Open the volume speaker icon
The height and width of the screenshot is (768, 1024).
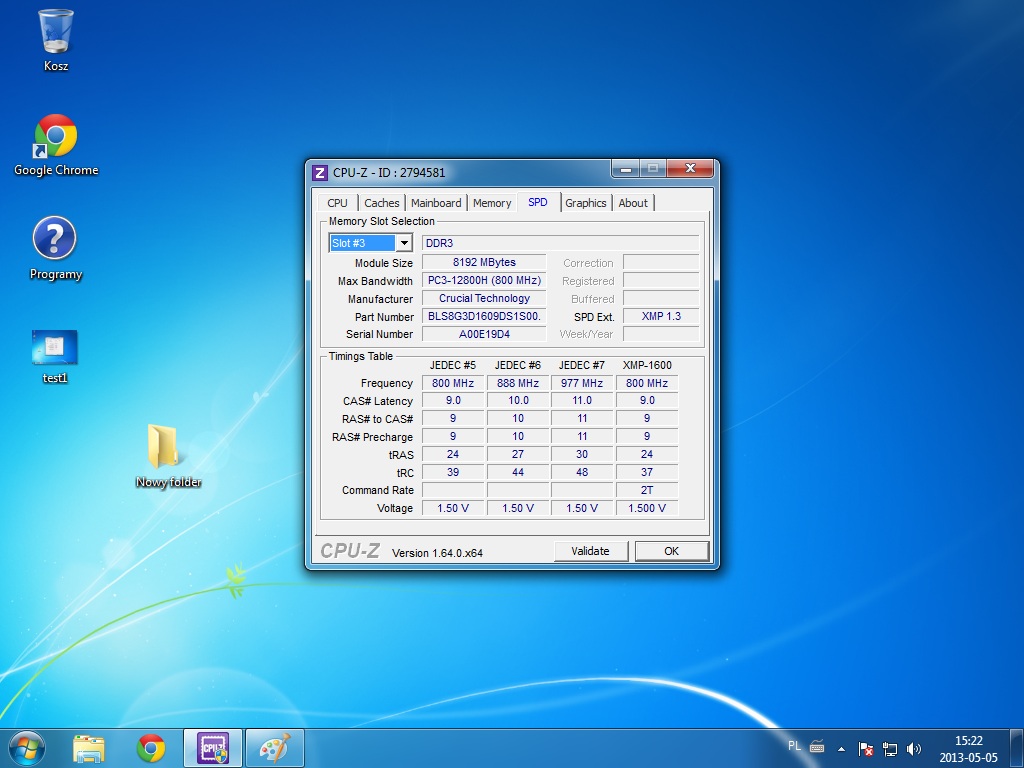(914, 749)
